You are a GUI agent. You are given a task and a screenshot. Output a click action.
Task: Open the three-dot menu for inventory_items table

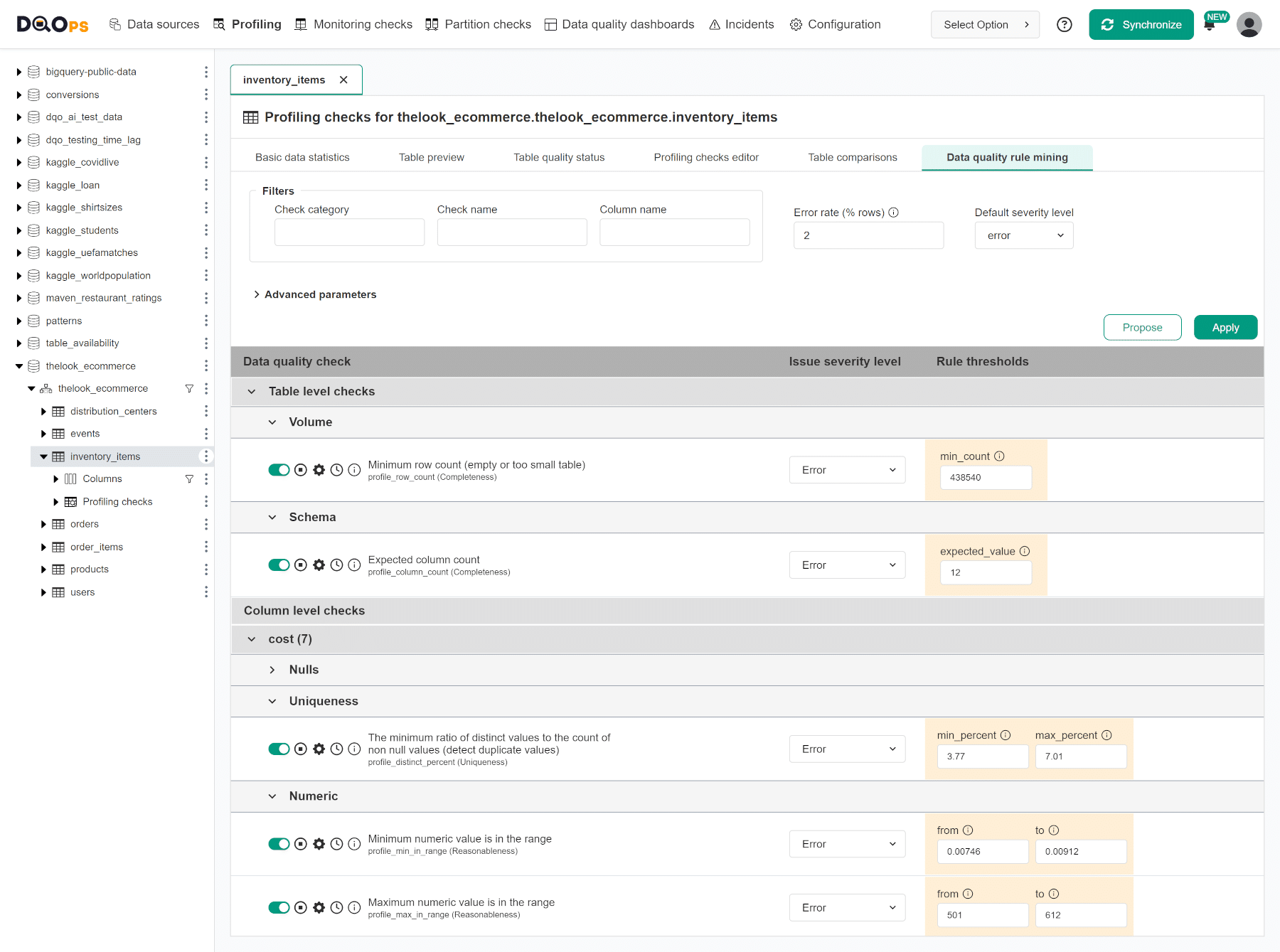tap(206, 456)
